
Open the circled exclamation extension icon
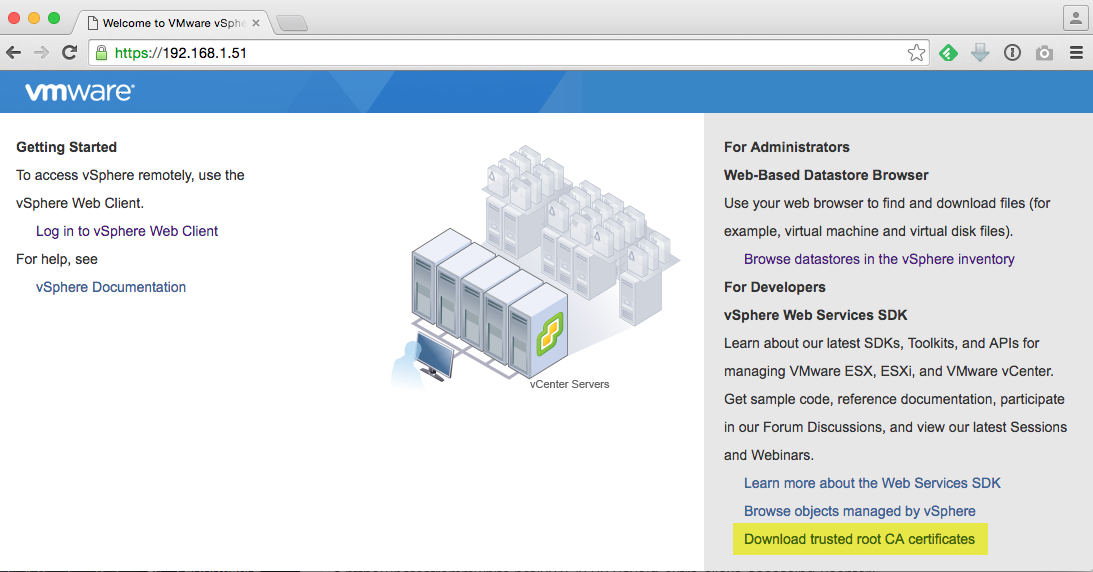[x=1012, y=53]
